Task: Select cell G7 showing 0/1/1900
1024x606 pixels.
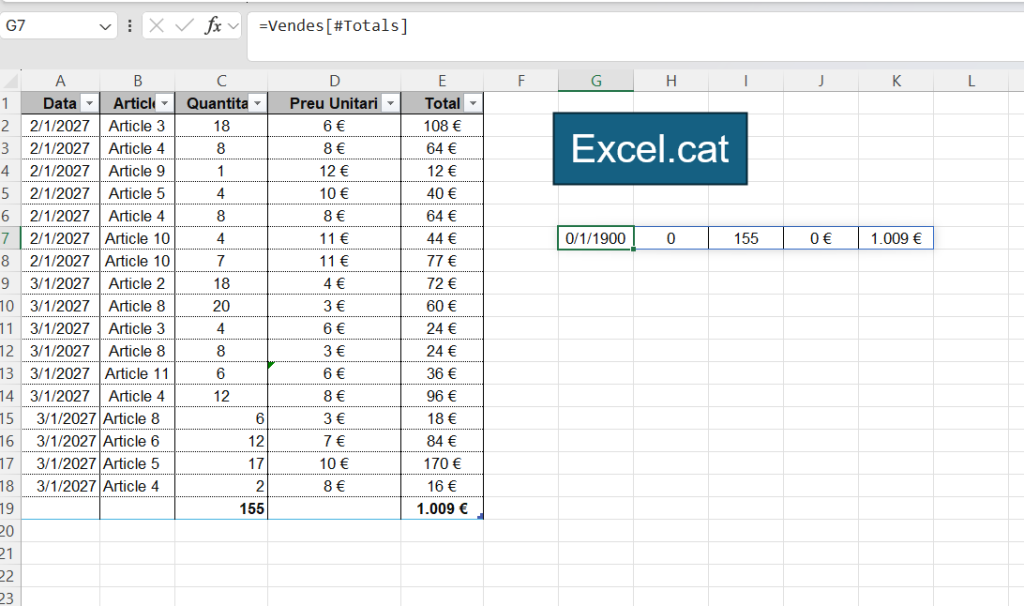Action: pos(596,238)
